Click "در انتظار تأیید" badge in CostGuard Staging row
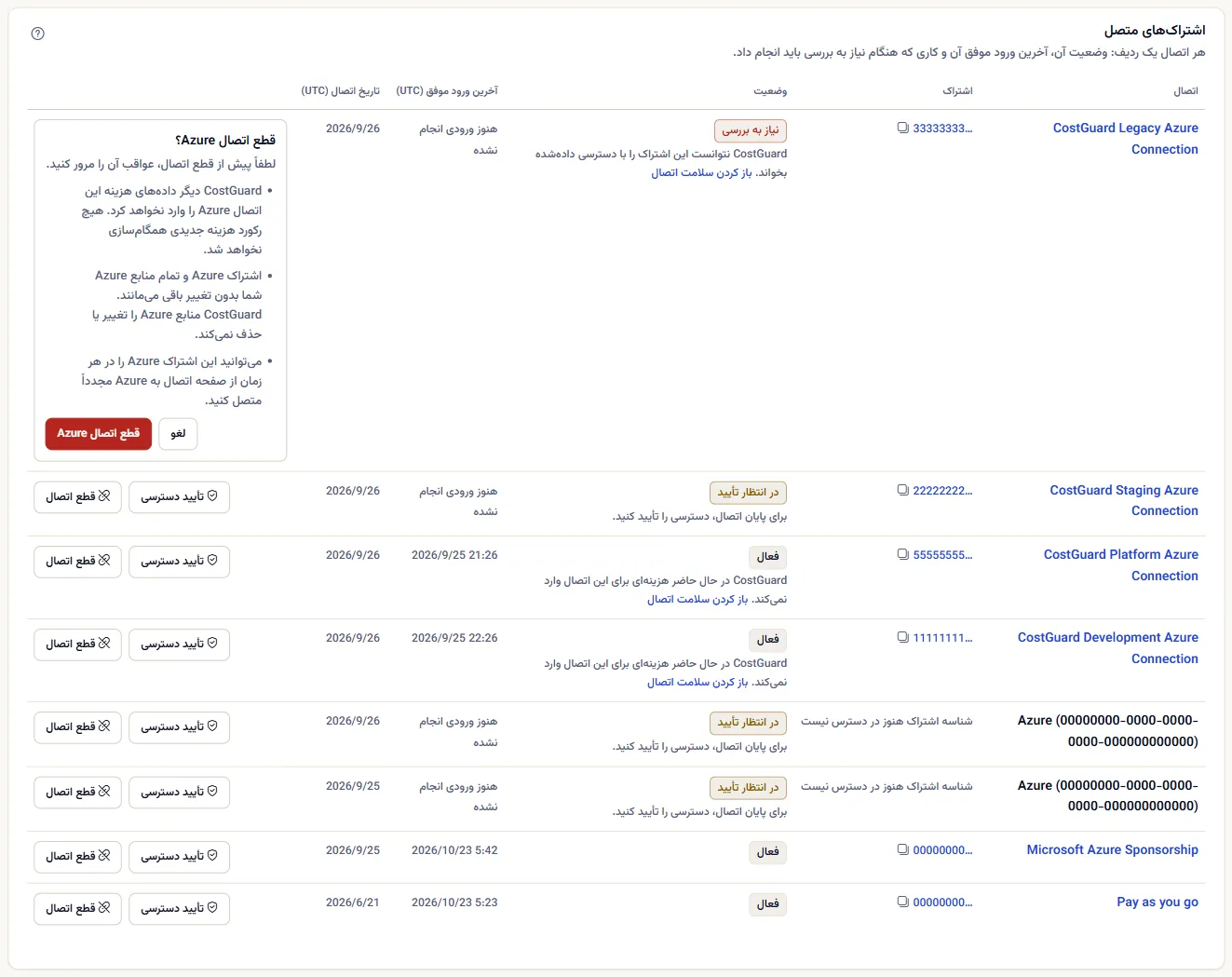 pos(748,493)
